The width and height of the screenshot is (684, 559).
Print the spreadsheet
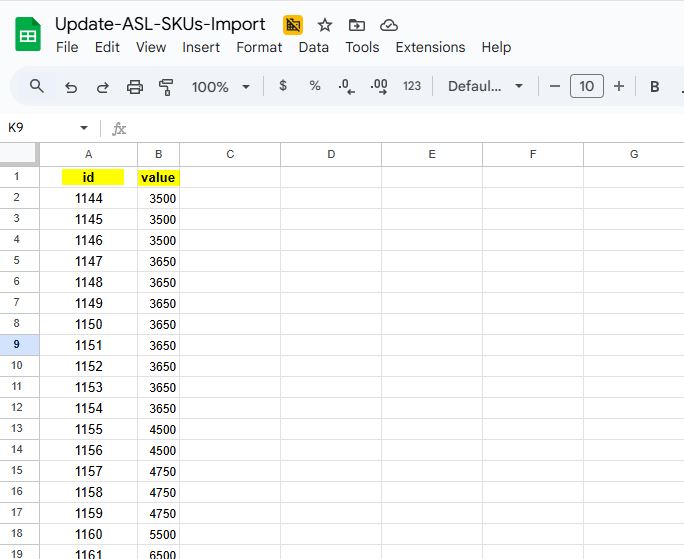[134, 87]
